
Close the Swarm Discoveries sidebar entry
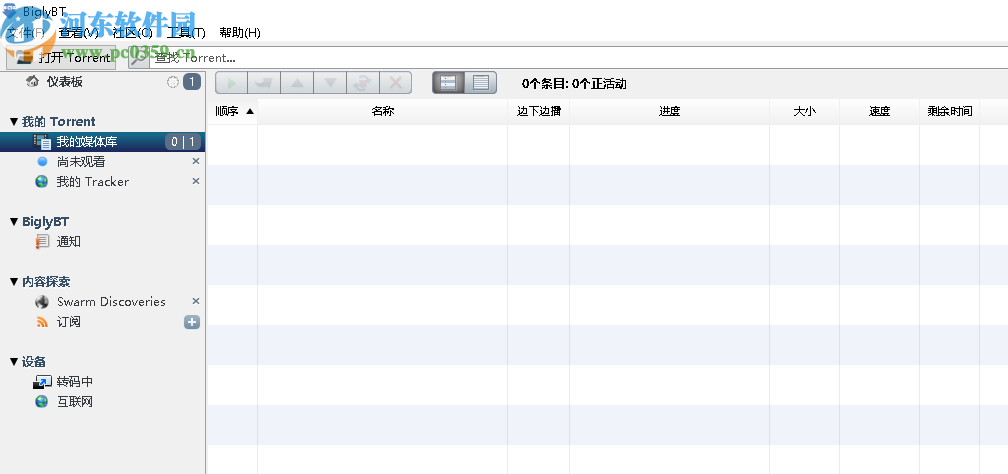point(196,301)
